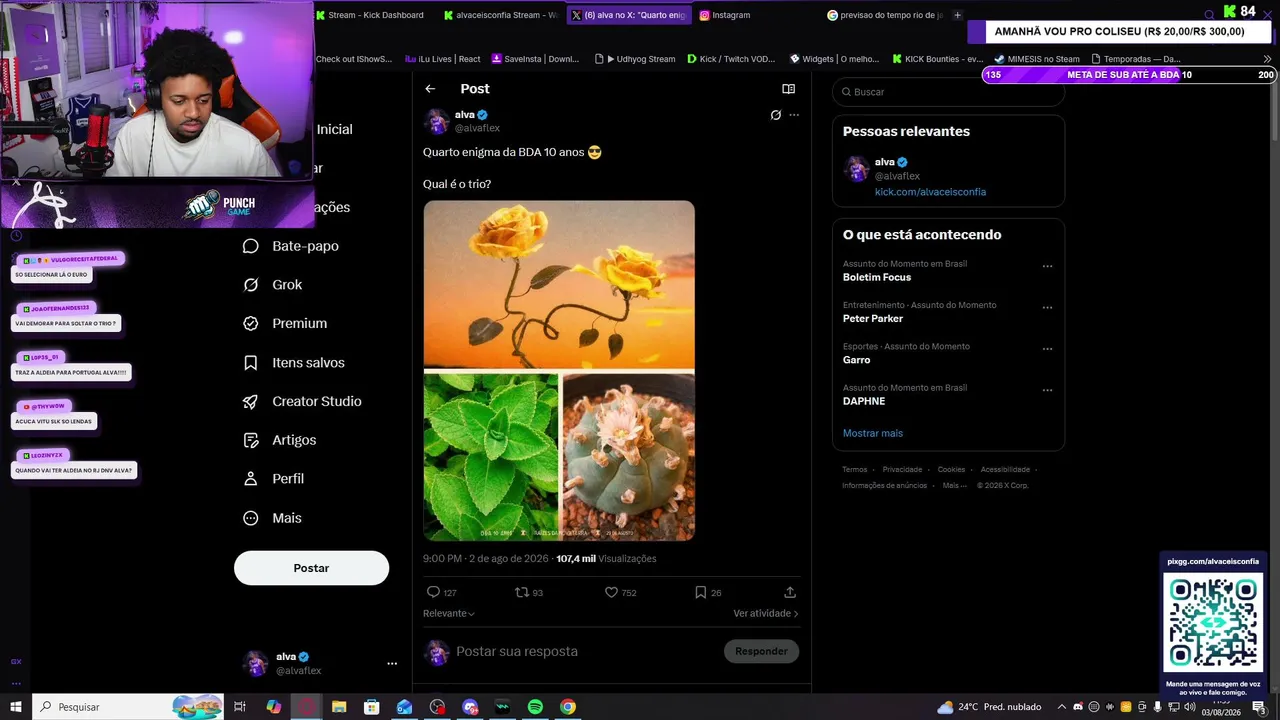
Task: Open options for Garro trend
Action: pyautogui.click(x=1047, y=349)
